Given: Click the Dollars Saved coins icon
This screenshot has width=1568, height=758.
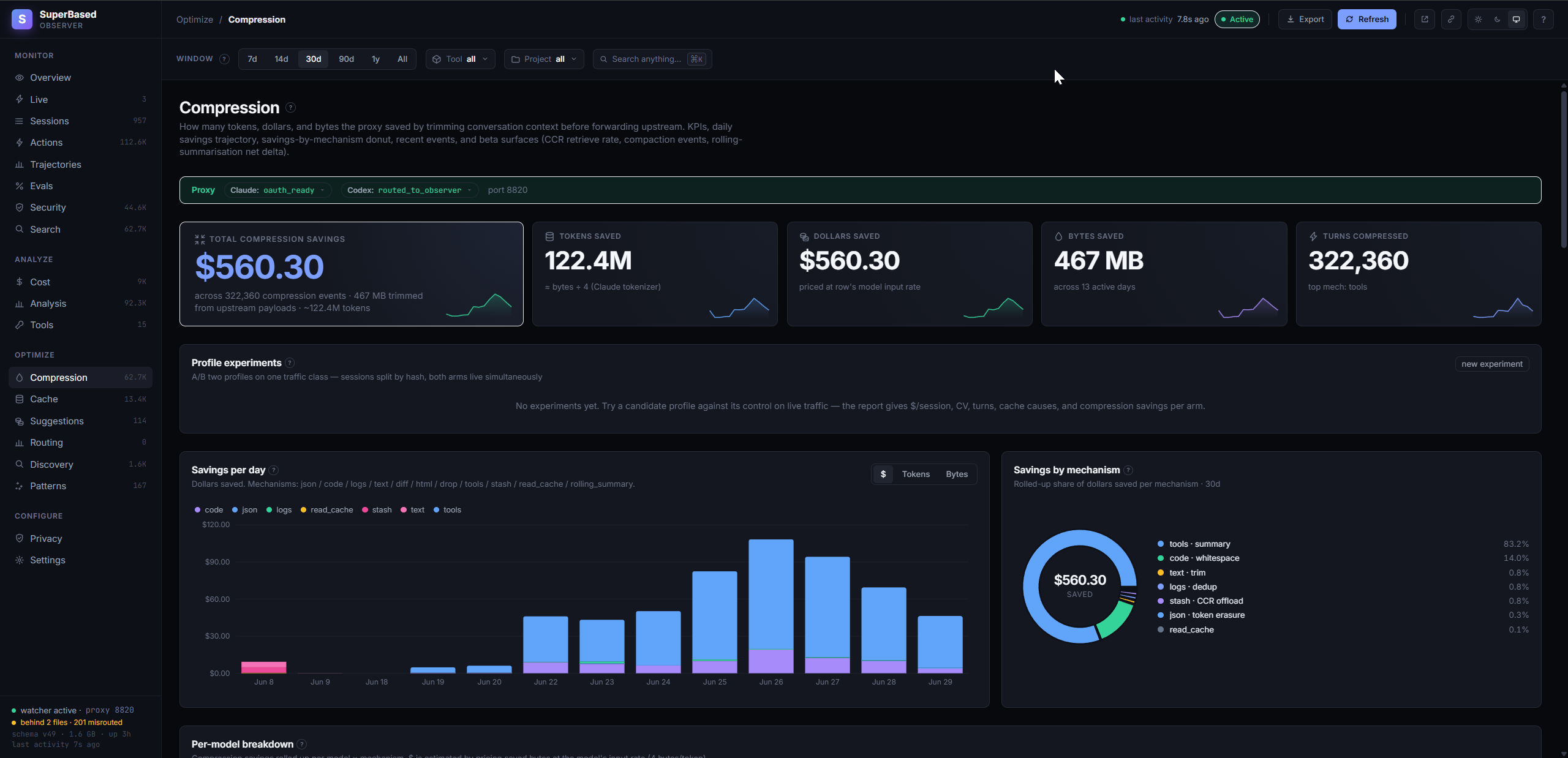Looking at the screenshot, I should pyautogui.click(x=804, y=236).
